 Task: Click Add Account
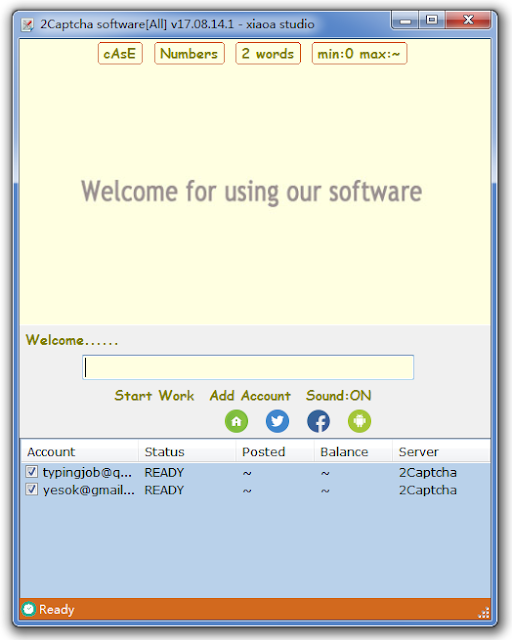click(x=250, y=396)
